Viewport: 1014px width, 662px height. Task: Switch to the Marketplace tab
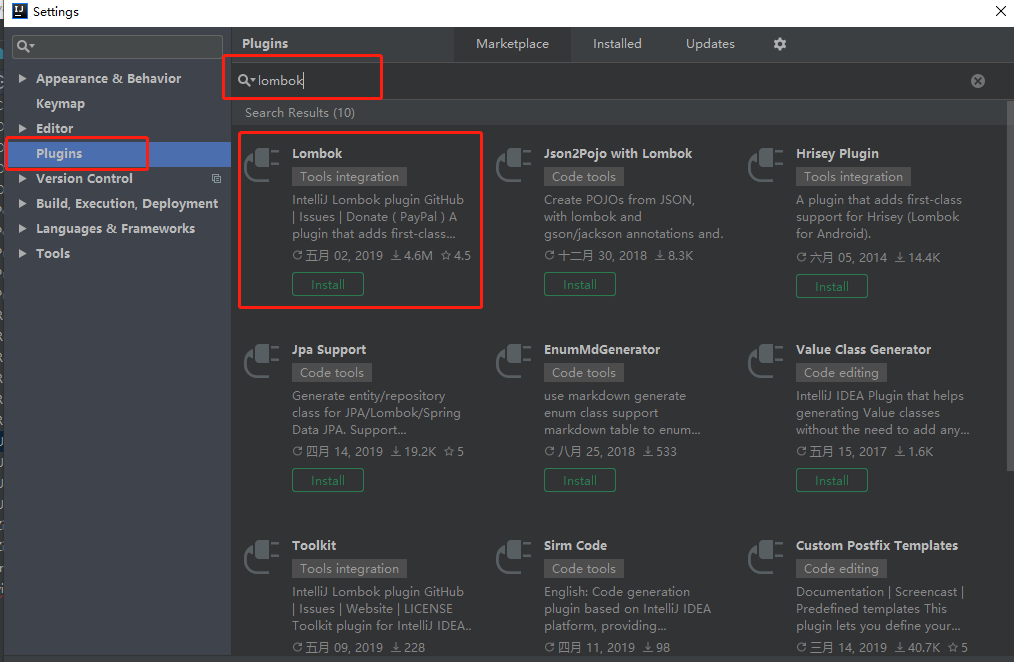(512, 44)
